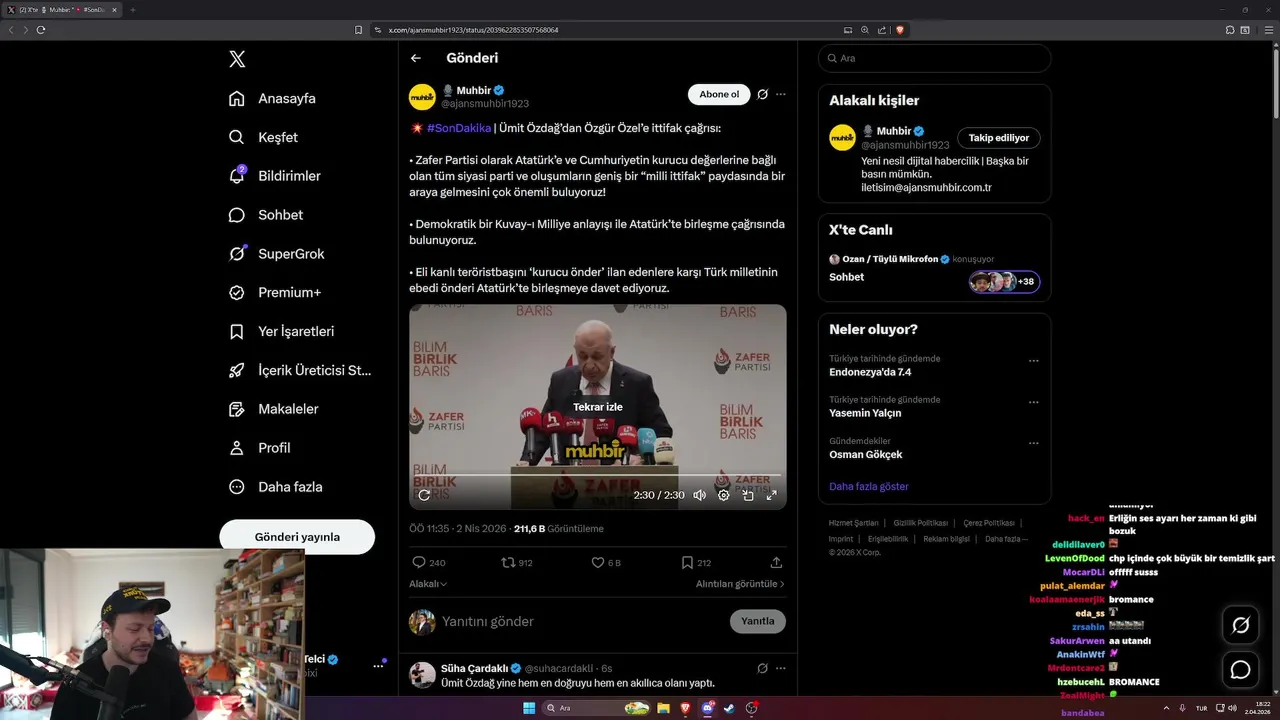
Task: Open the video settings gear
Action: pyautogui.click(x=724, y=495)
